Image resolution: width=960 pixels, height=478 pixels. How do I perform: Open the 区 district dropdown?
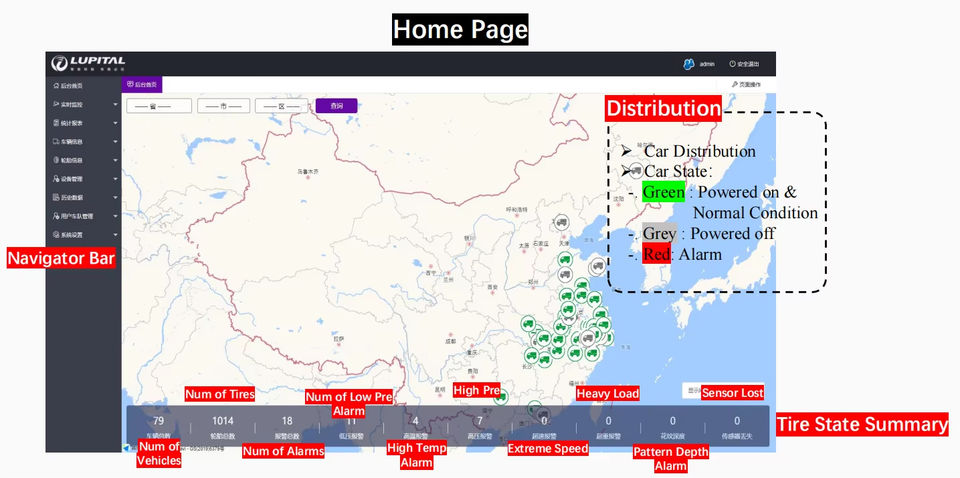(282, 106)
